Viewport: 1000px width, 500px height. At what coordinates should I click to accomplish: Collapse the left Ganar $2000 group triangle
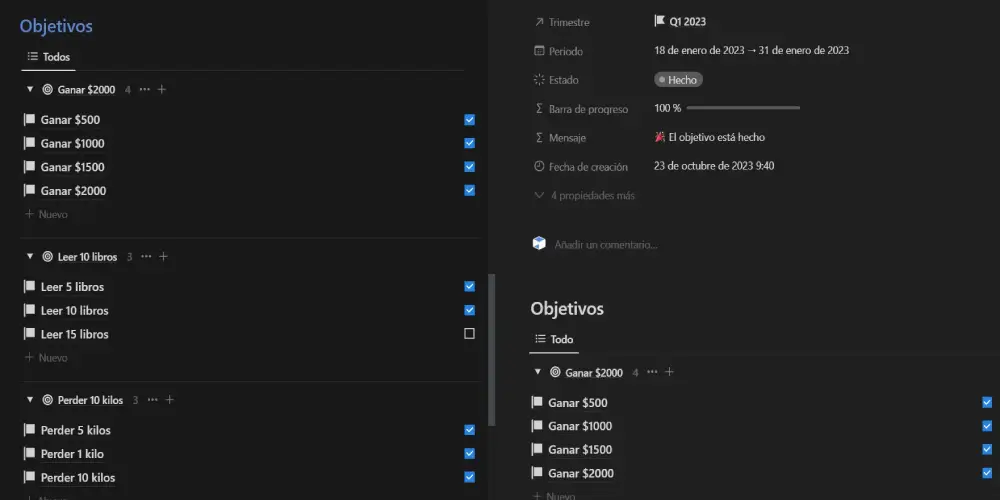[30, 90]
